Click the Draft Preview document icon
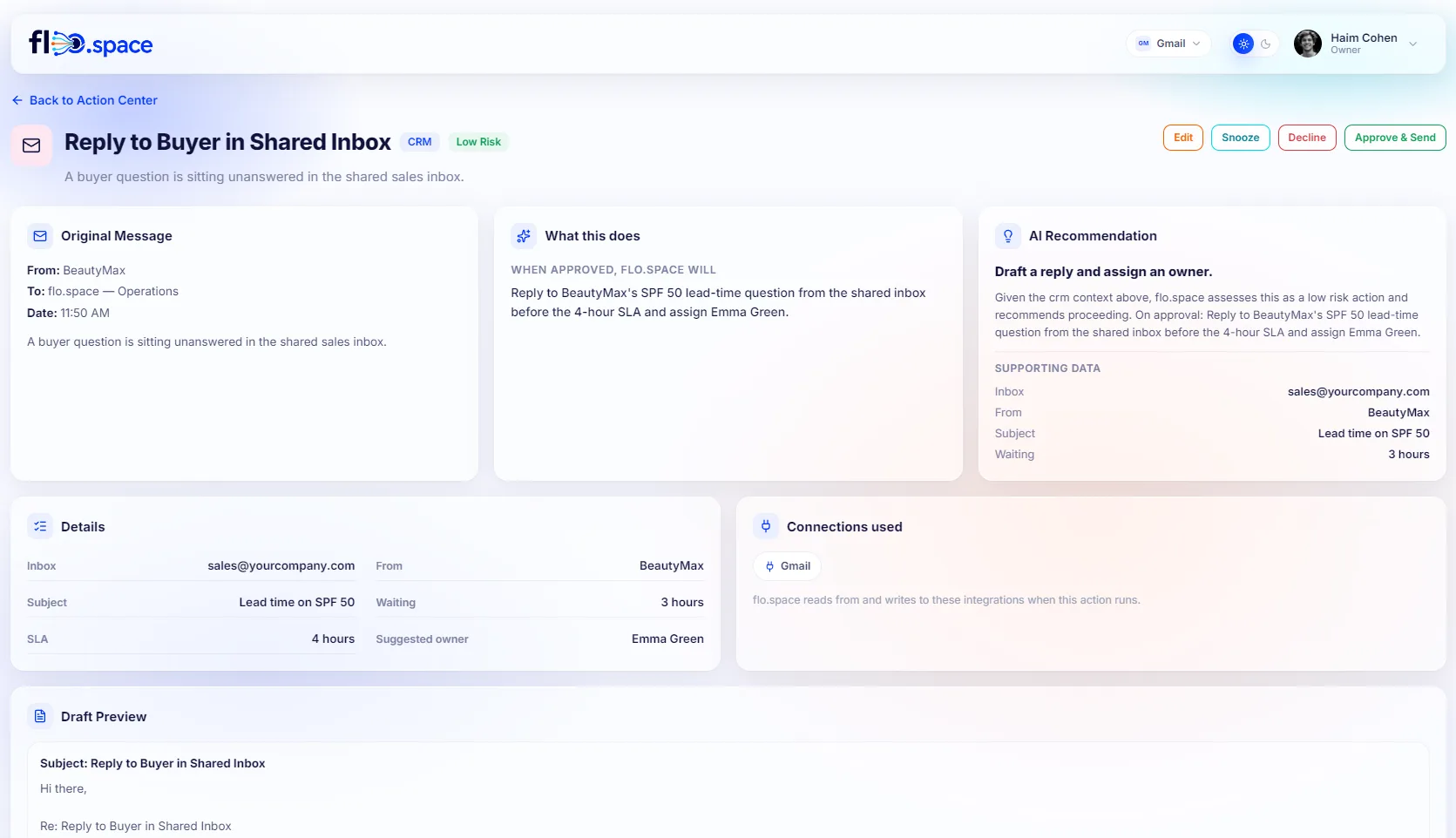This screenshot has height=838, width=1456. 40,716
